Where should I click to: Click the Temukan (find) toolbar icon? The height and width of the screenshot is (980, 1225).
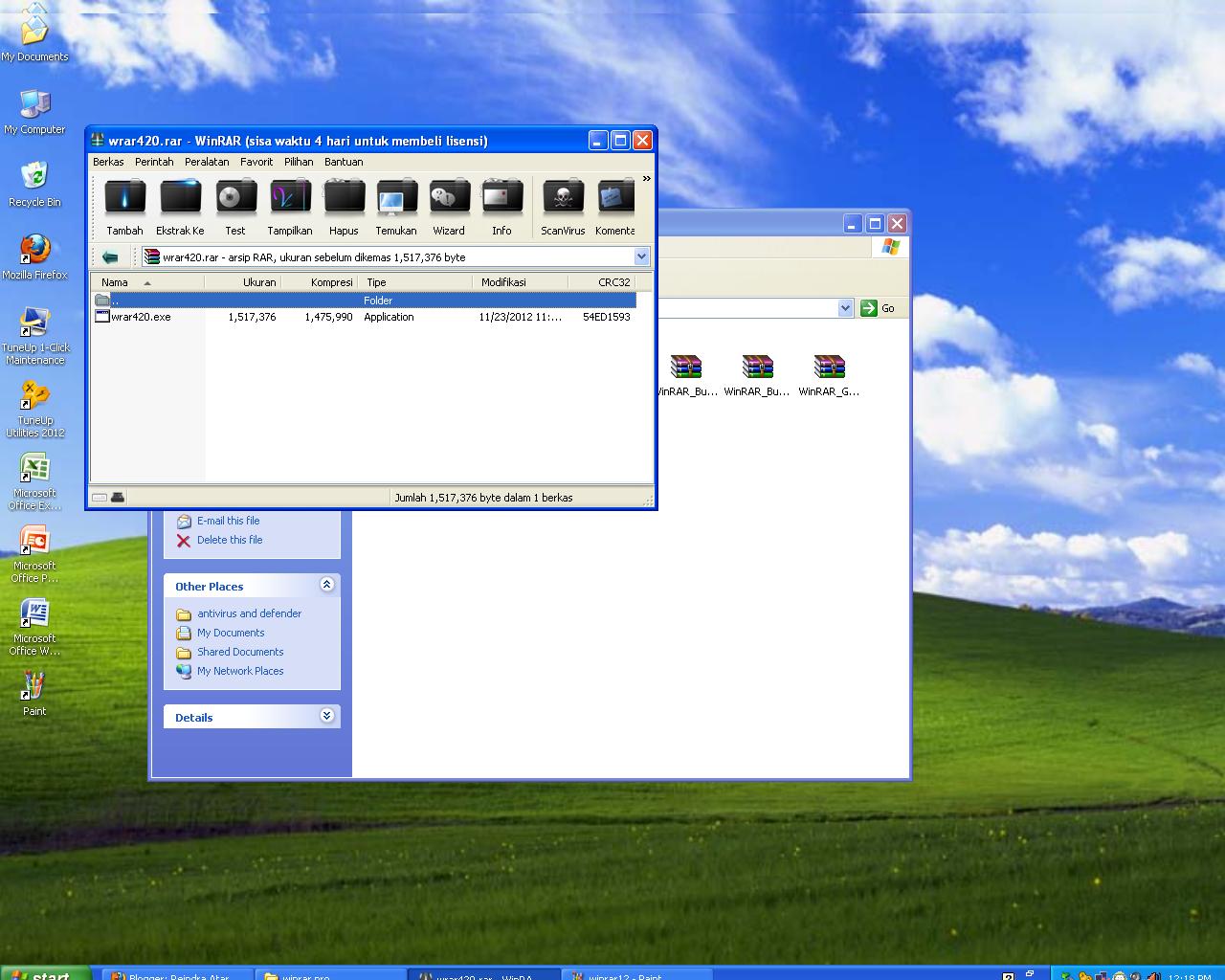tap(396, 207)
